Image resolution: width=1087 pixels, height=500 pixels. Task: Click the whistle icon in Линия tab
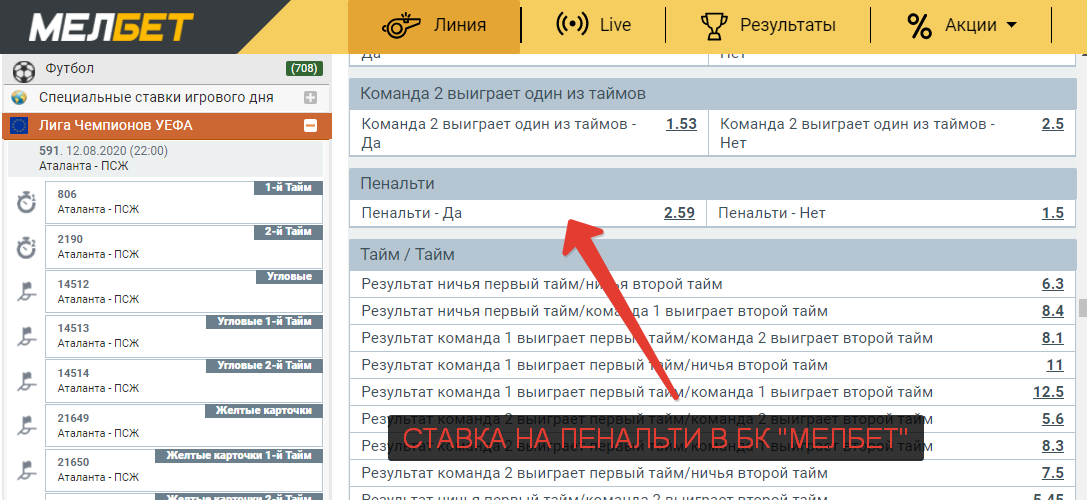[402, 26]
